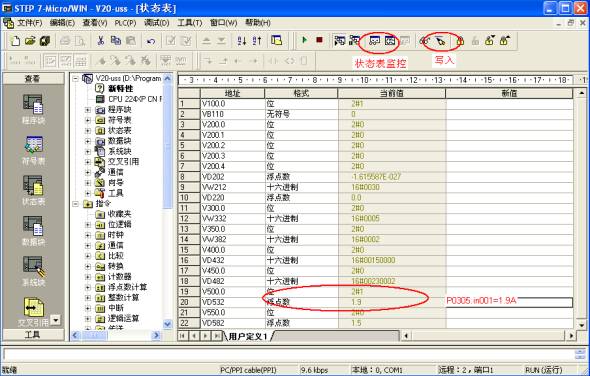This screenshot has width=590, height=376.
Task: Open the Options toolbar icon
Action: [x=277, y=41]
